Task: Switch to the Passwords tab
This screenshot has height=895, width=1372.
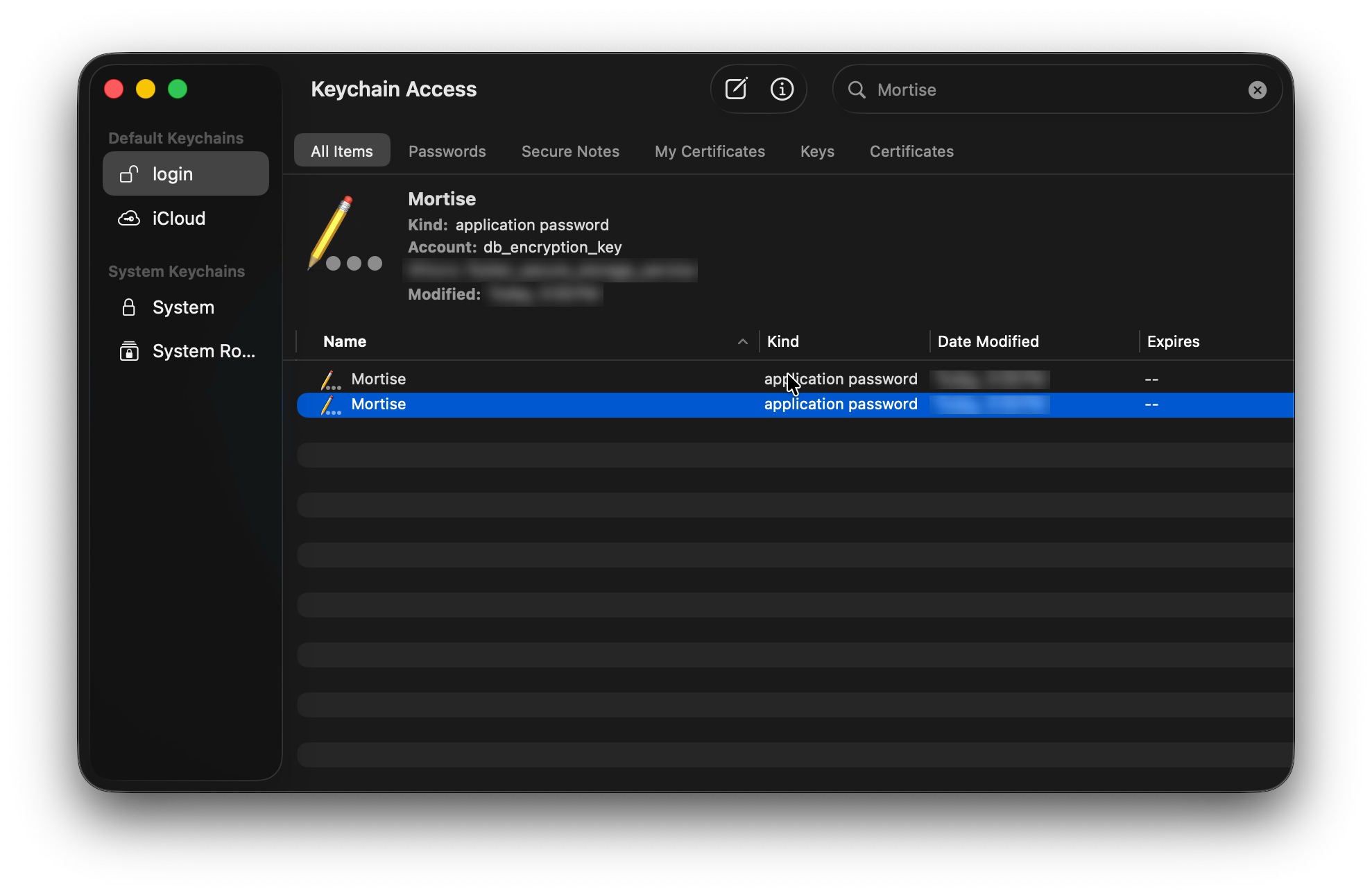Action: tap(447, 151)
